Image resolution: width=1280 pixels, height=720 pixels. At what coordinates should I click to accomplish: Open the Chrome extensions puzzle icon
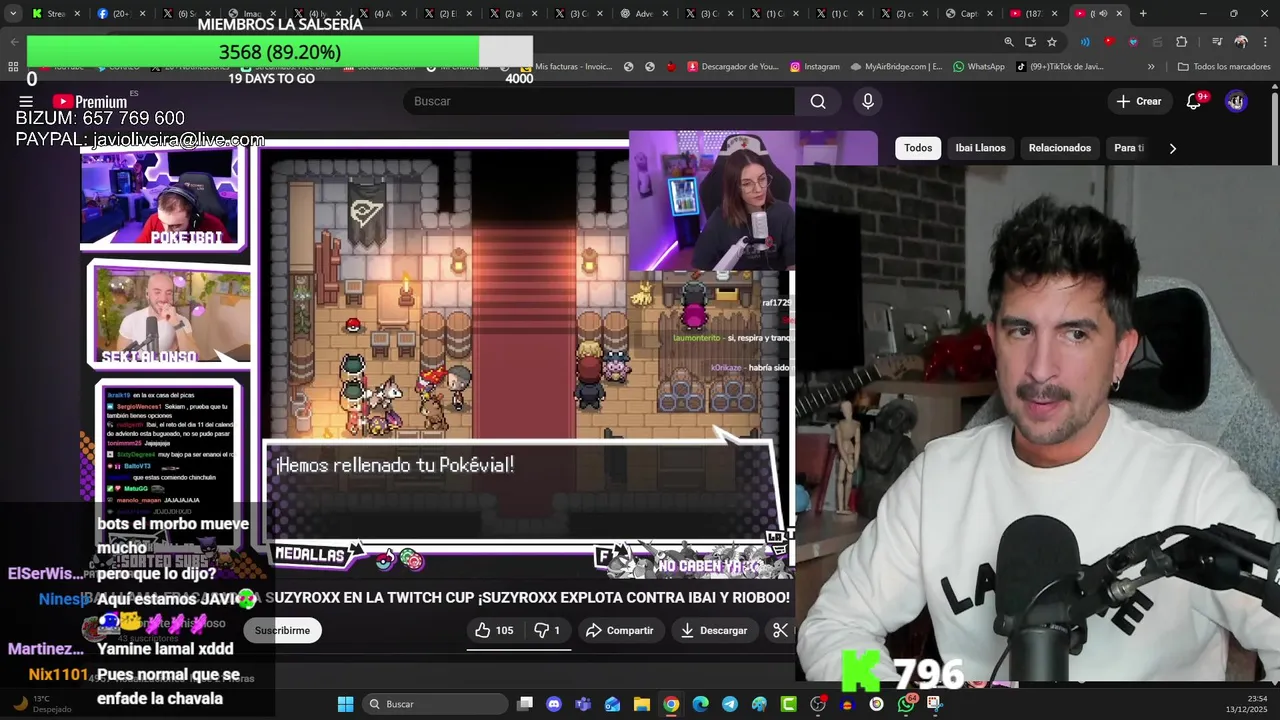(x=1182, y=42)
